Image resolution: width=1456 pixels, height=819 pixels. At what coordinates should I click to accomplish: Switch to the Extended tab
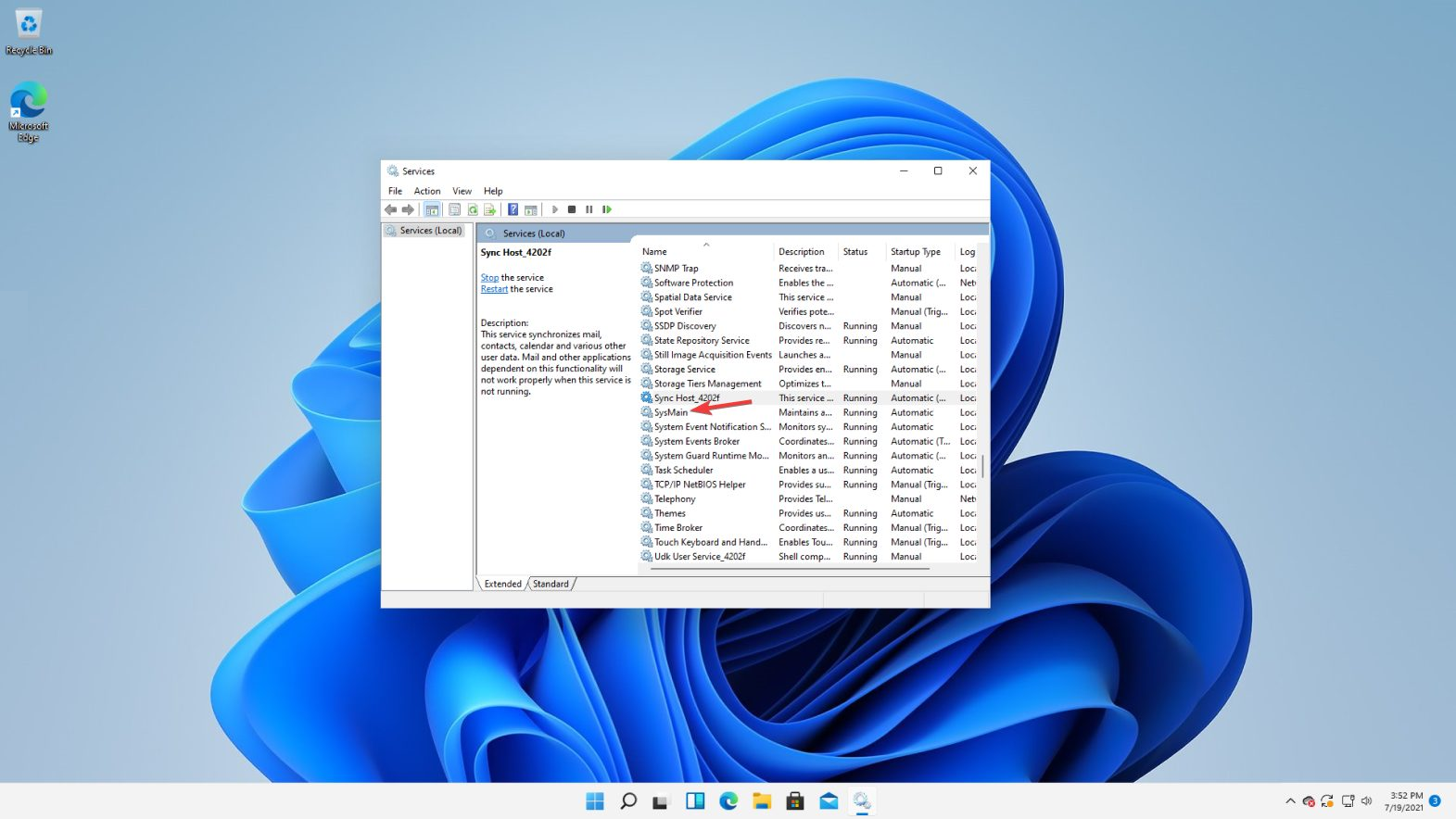point(502,584)
